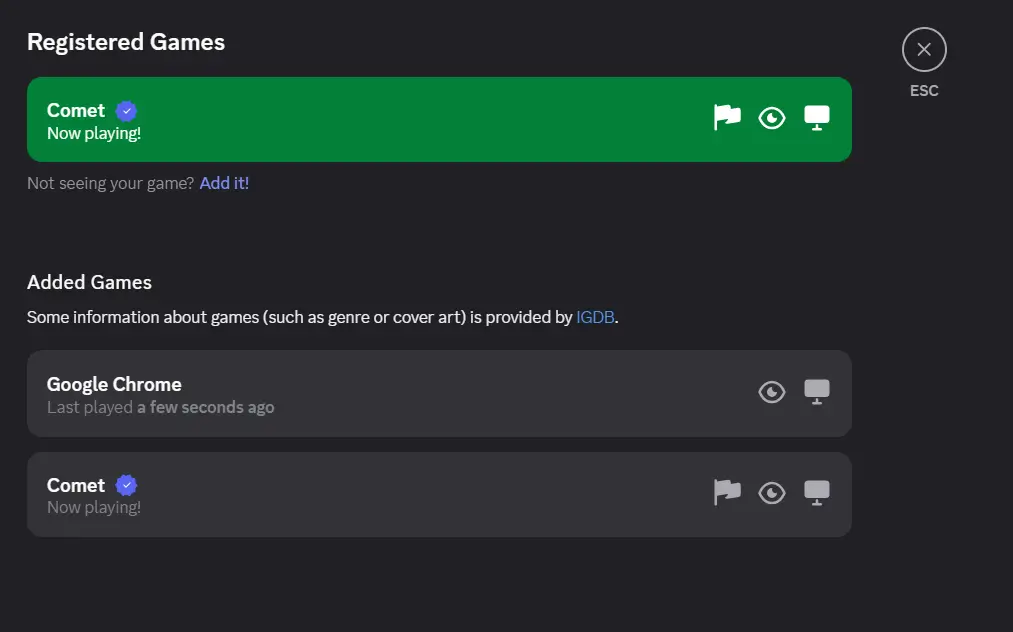This screenshot has width=1013, height=632.
Task: Click the "Added Games" heading
Action: [89, 282]
